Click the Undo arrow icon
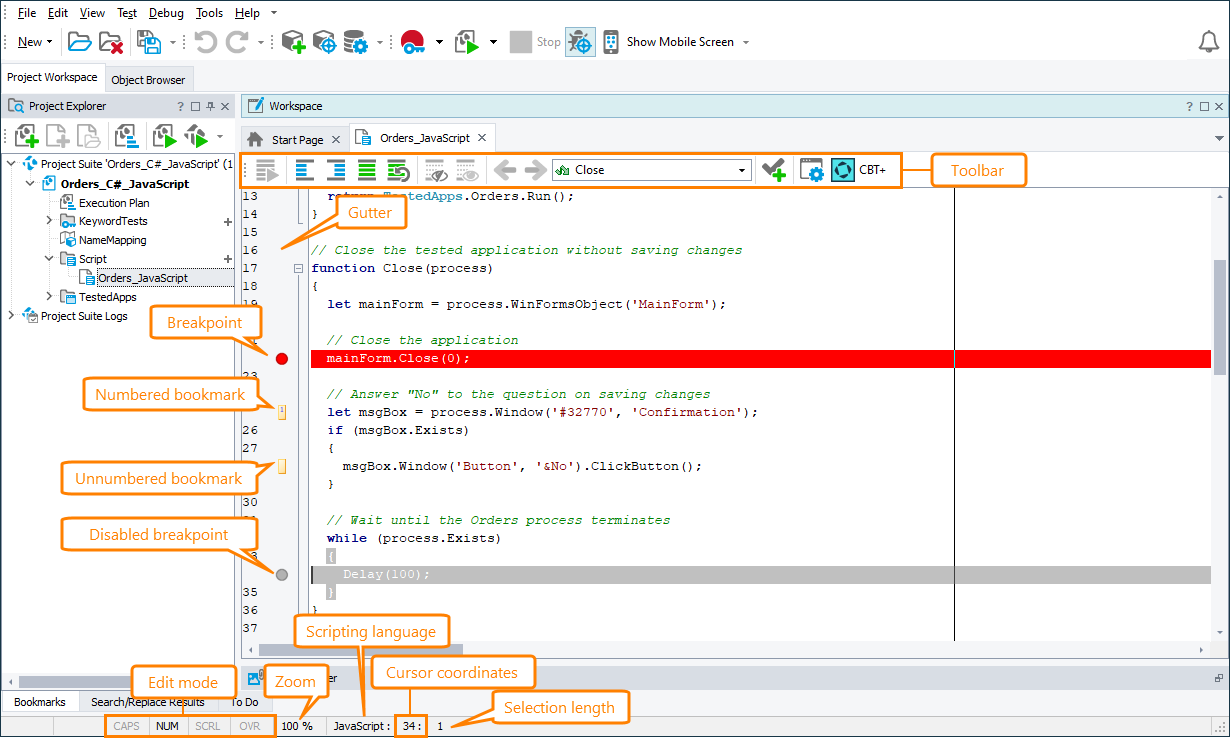The image size is (1230, 738). (x=205, y=42)
